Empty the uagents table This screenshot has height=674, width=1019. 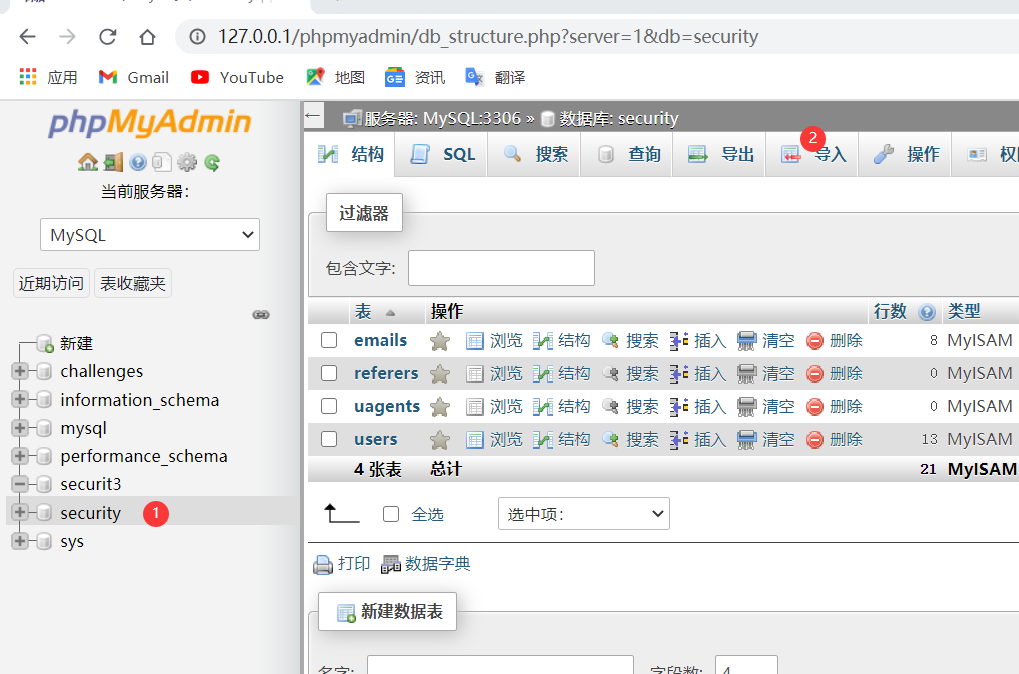(x=766, y=407)
